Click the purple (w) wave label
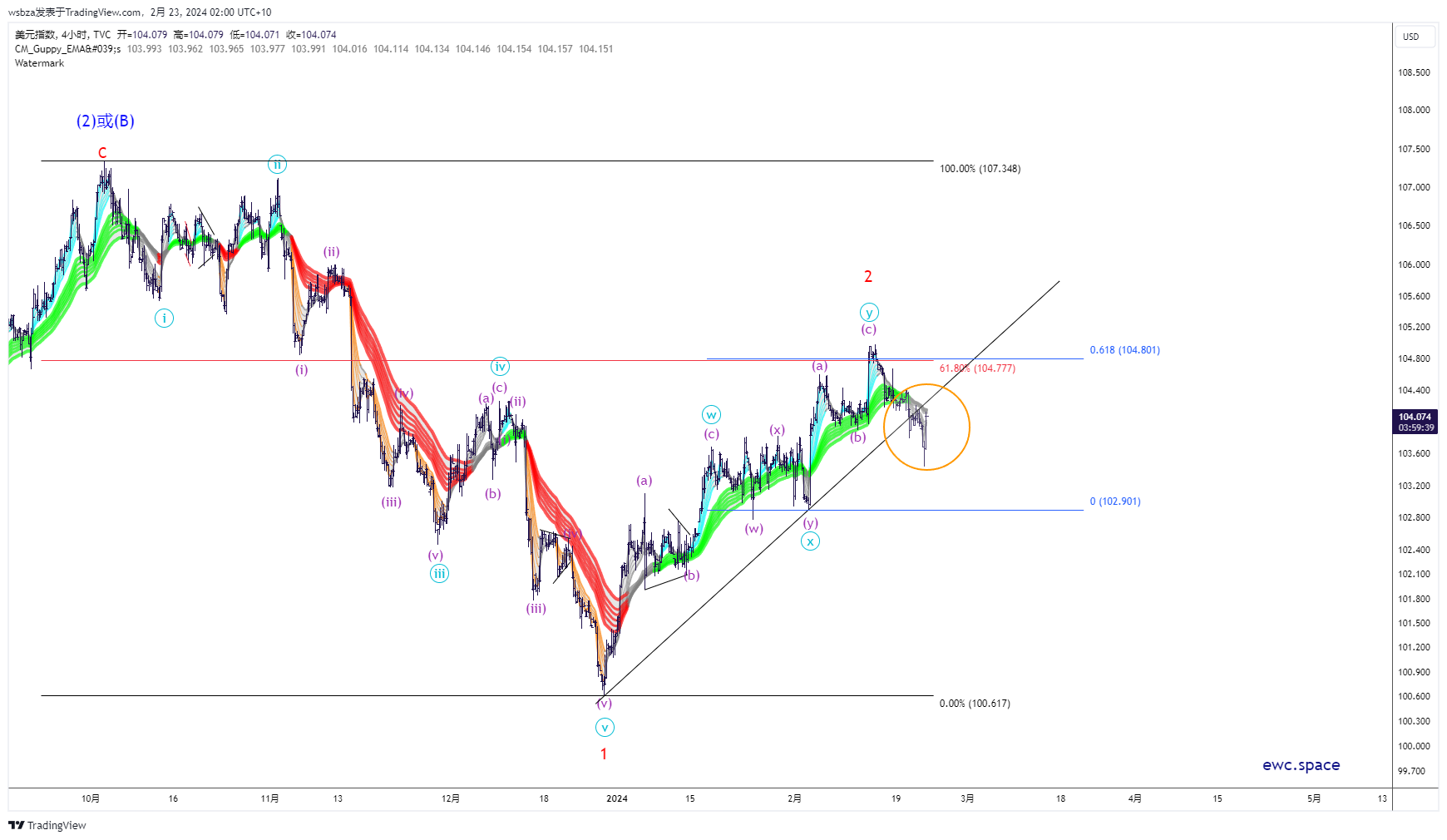This screenshot has width=1447, height=840. 754,529
